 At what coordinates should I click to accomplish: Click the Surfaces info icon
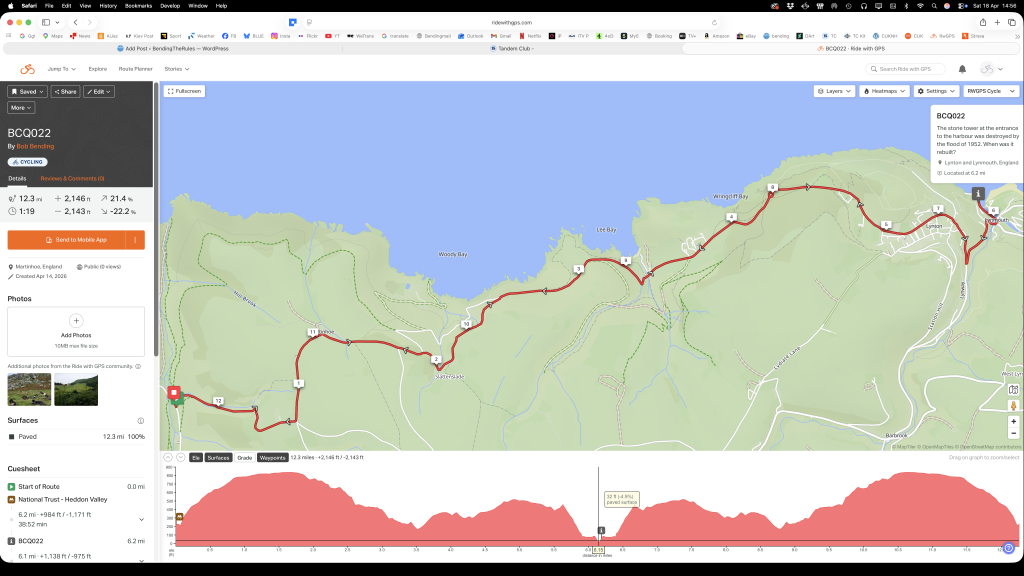click(140, 421)
